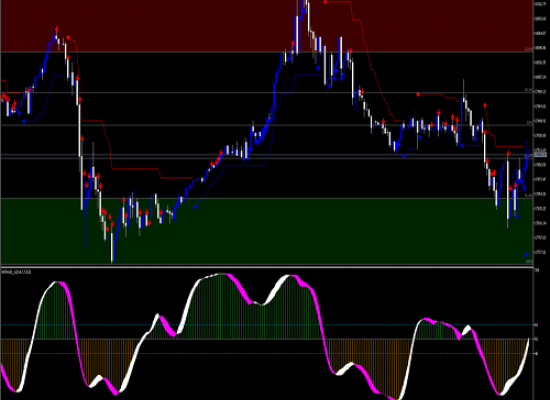550x400 pixels.
Task: Select the lowest candlestick in the green zone
Action: (112, 246)
